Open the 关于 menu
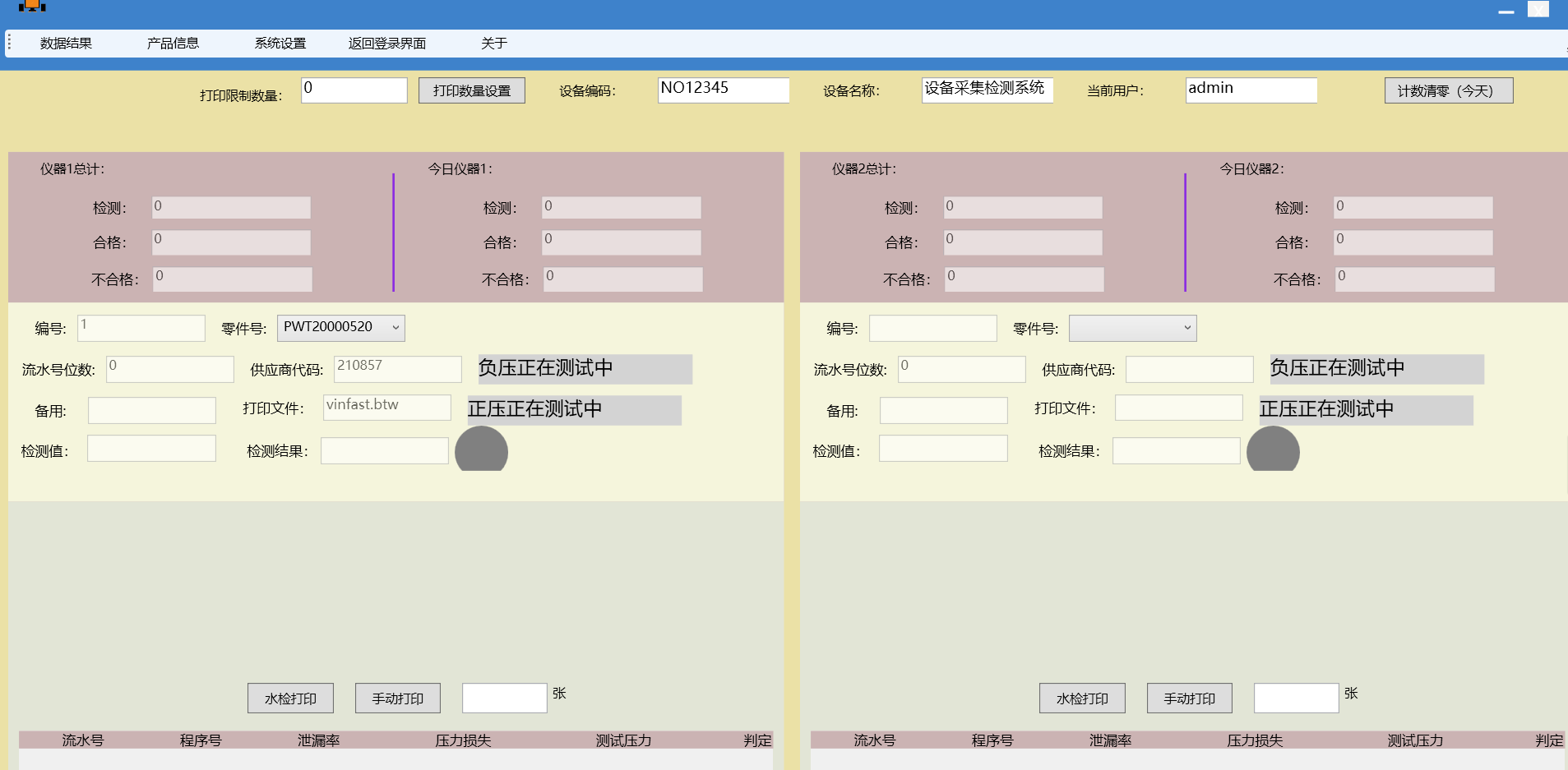 click(x=493, y=44)
